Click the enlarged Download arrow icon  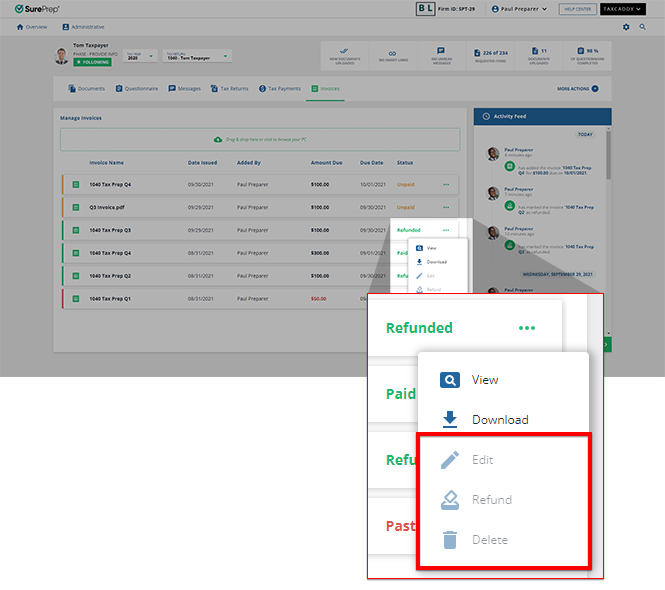[x=450, y=420]
